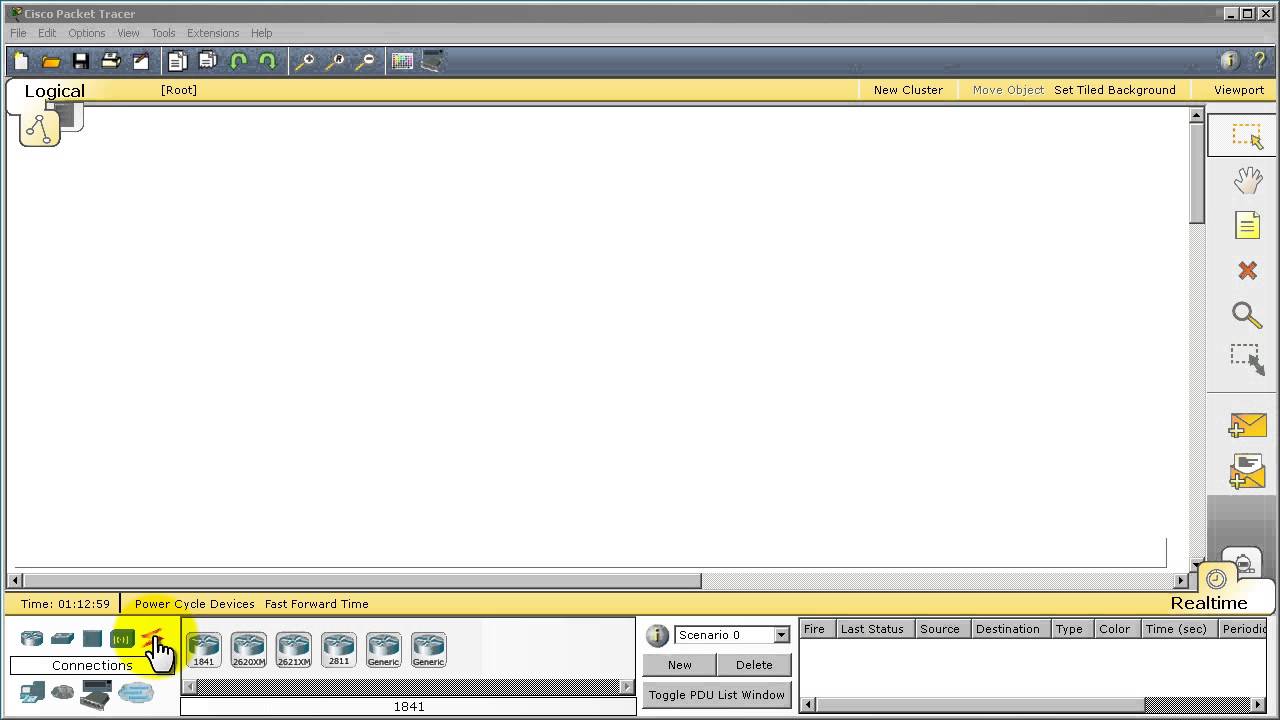
Task: Zoom in using the magnifier plus icon
Action: [305, 61]
